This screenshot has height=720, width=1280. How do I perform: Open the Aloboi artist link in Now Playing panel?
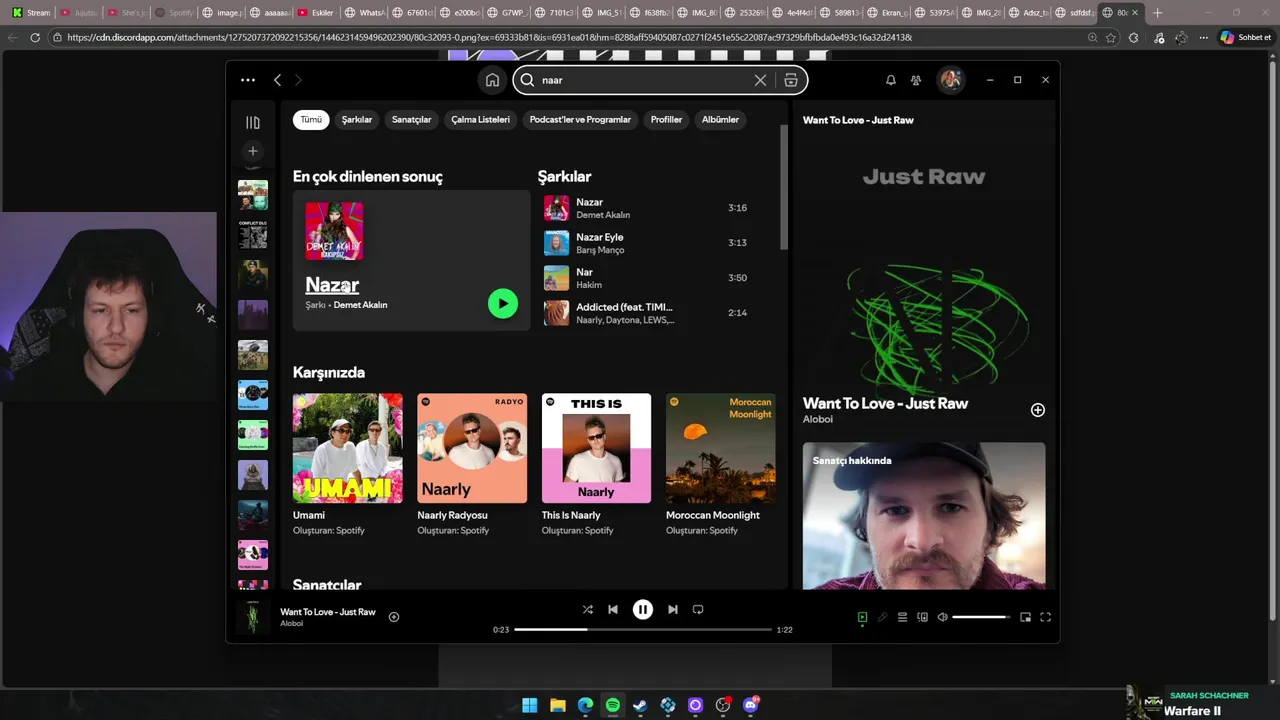pyautogui.click(x=818, y=419)
